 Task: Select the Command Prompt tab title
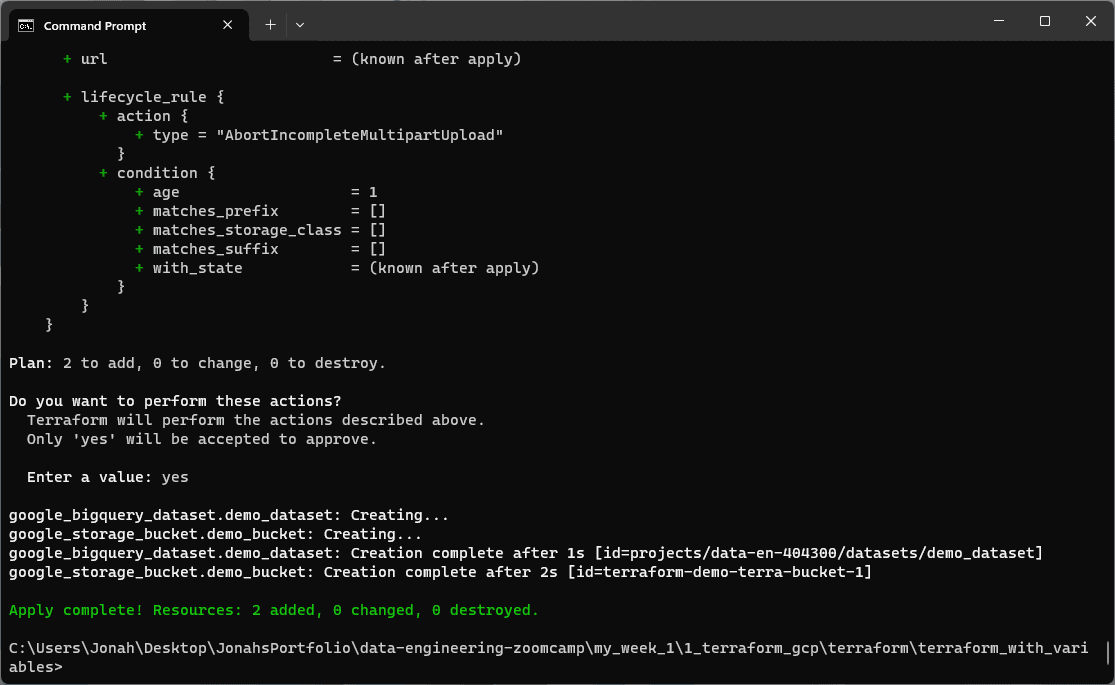pyautogui.click(x=95, y=26)
